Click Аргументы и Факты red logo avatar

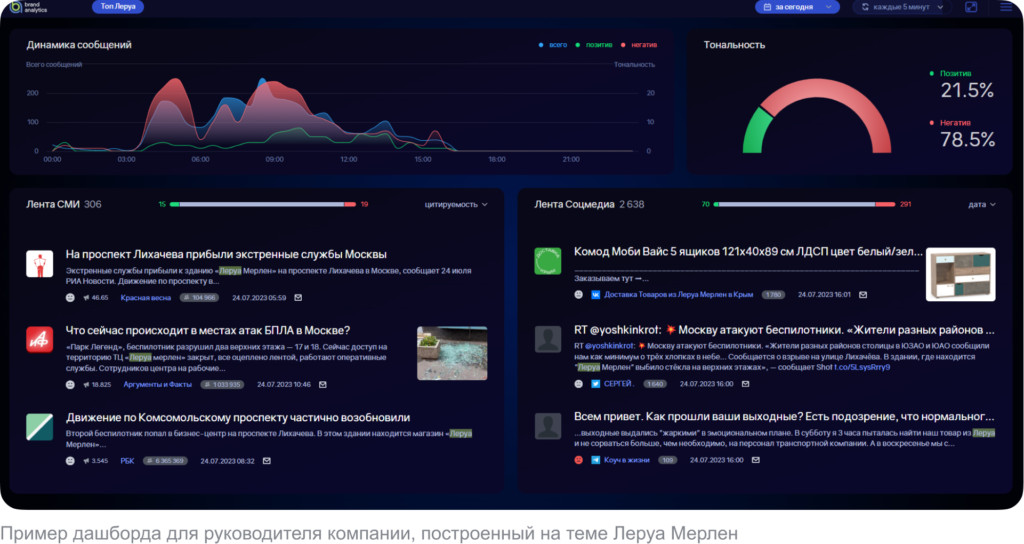point(39,340)
